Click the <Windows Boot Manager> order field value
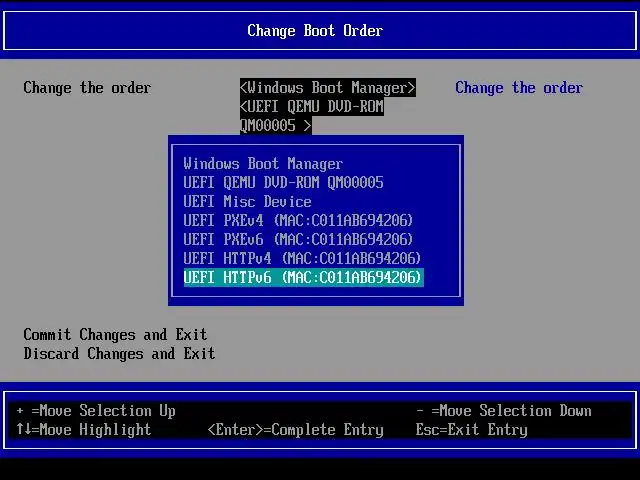The height and width of the screenshot is (480, 640). 328,88
